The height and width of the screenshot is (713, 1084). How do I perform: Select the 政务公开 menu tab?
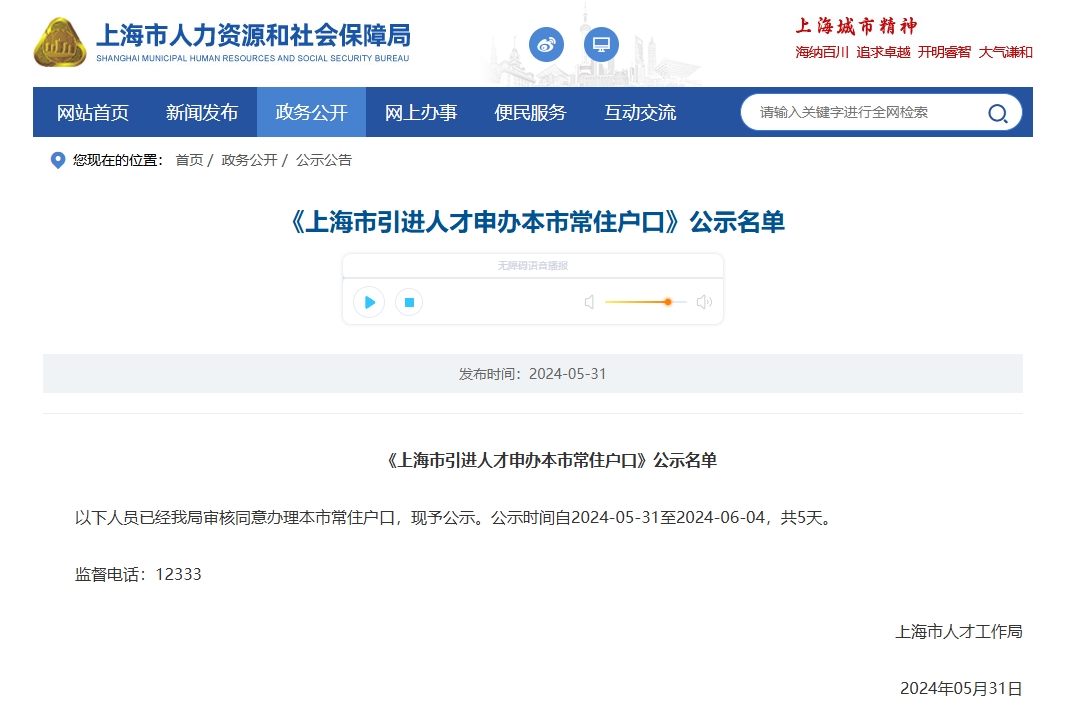[311, 112]
